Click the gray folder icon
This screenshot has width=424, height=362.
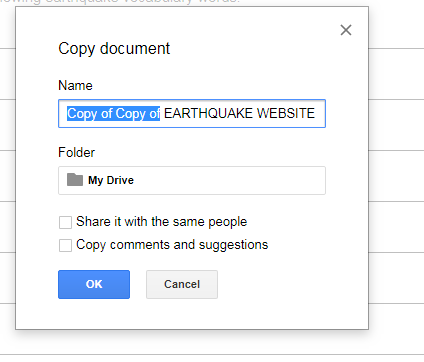point(75,180)
